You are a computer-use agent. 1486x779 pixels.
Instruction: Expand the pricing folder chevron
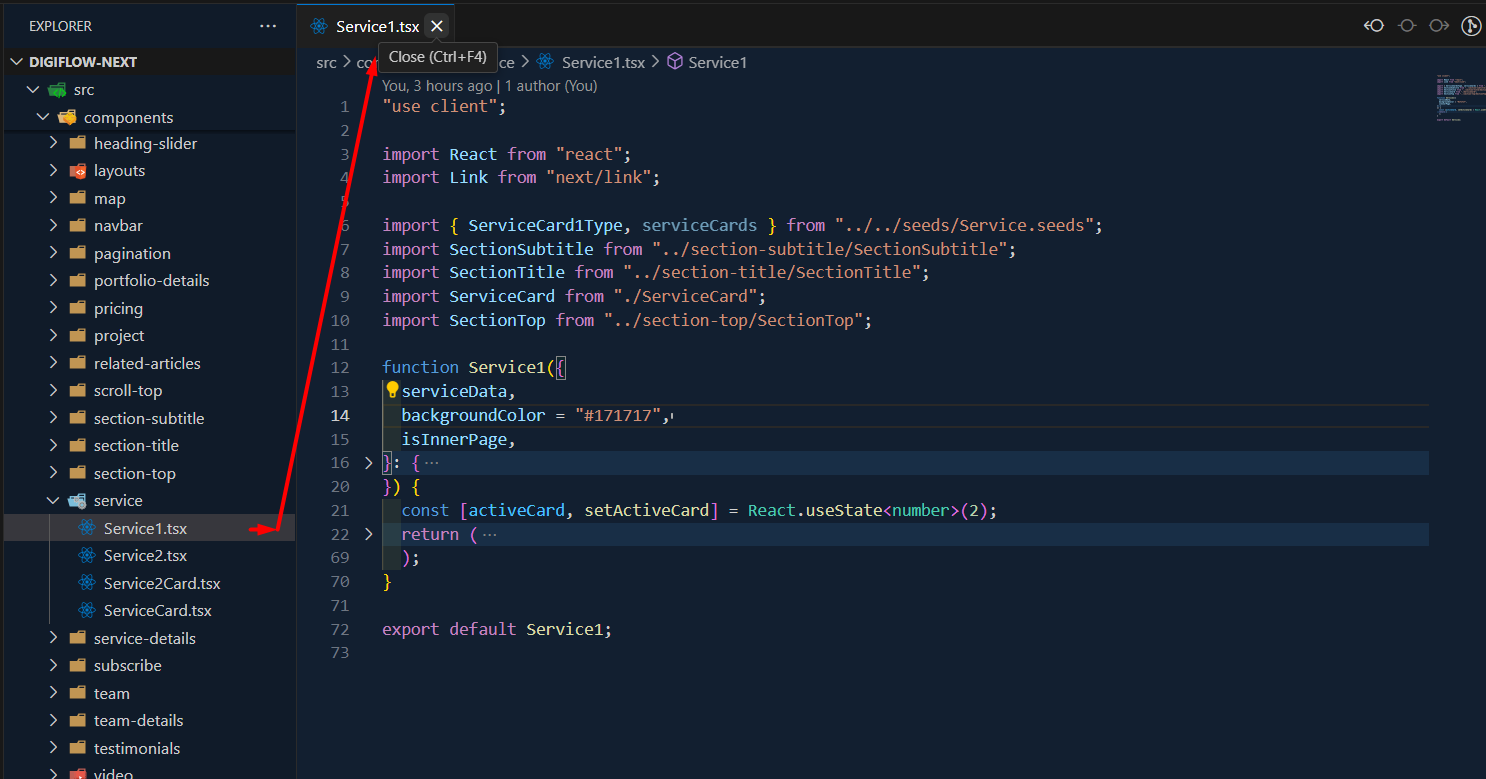click(53, 309)
